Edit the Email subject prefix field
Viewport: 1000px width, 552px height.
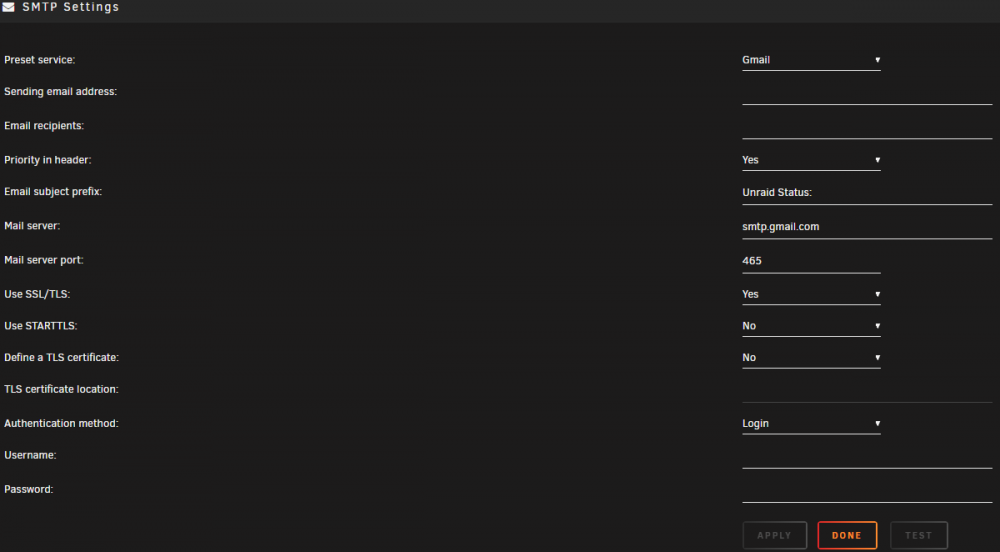click(x=867, y=193)
